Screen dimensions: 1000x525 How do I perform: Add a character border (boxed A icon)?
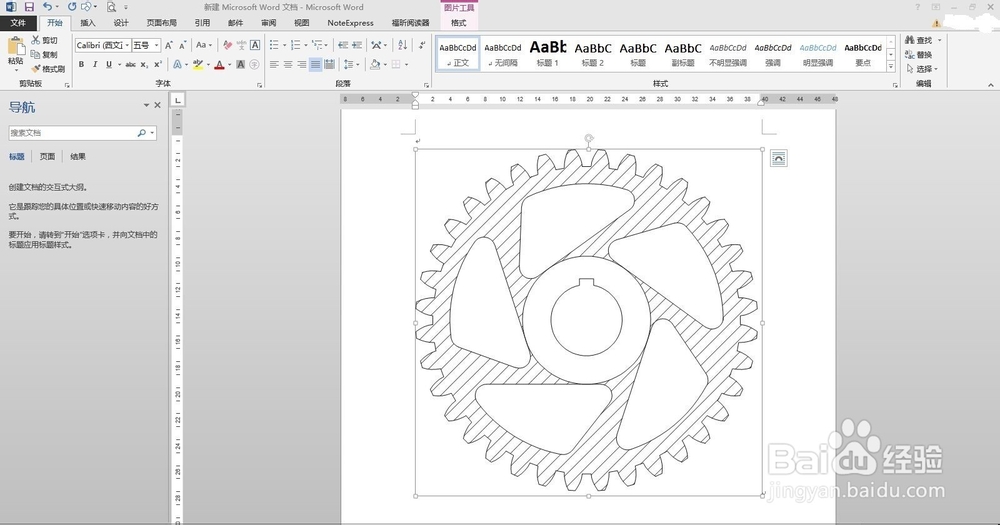point(254,45)
